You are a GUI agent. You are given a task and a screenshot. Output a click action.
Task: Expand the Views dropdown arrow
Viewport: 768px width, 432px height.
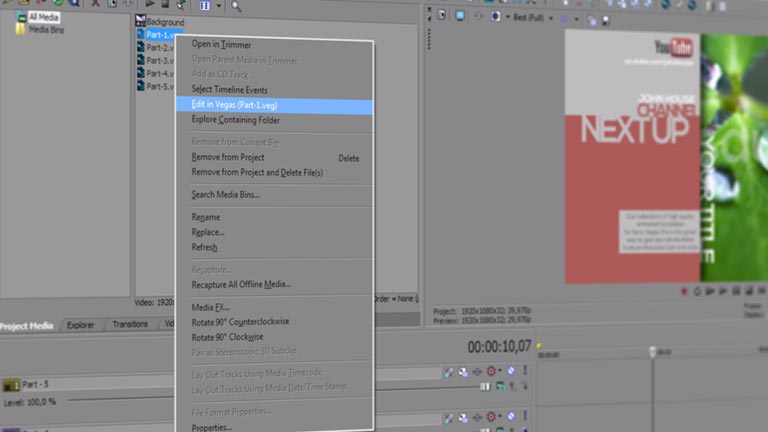pyautogui.click(x=218, y=6)
